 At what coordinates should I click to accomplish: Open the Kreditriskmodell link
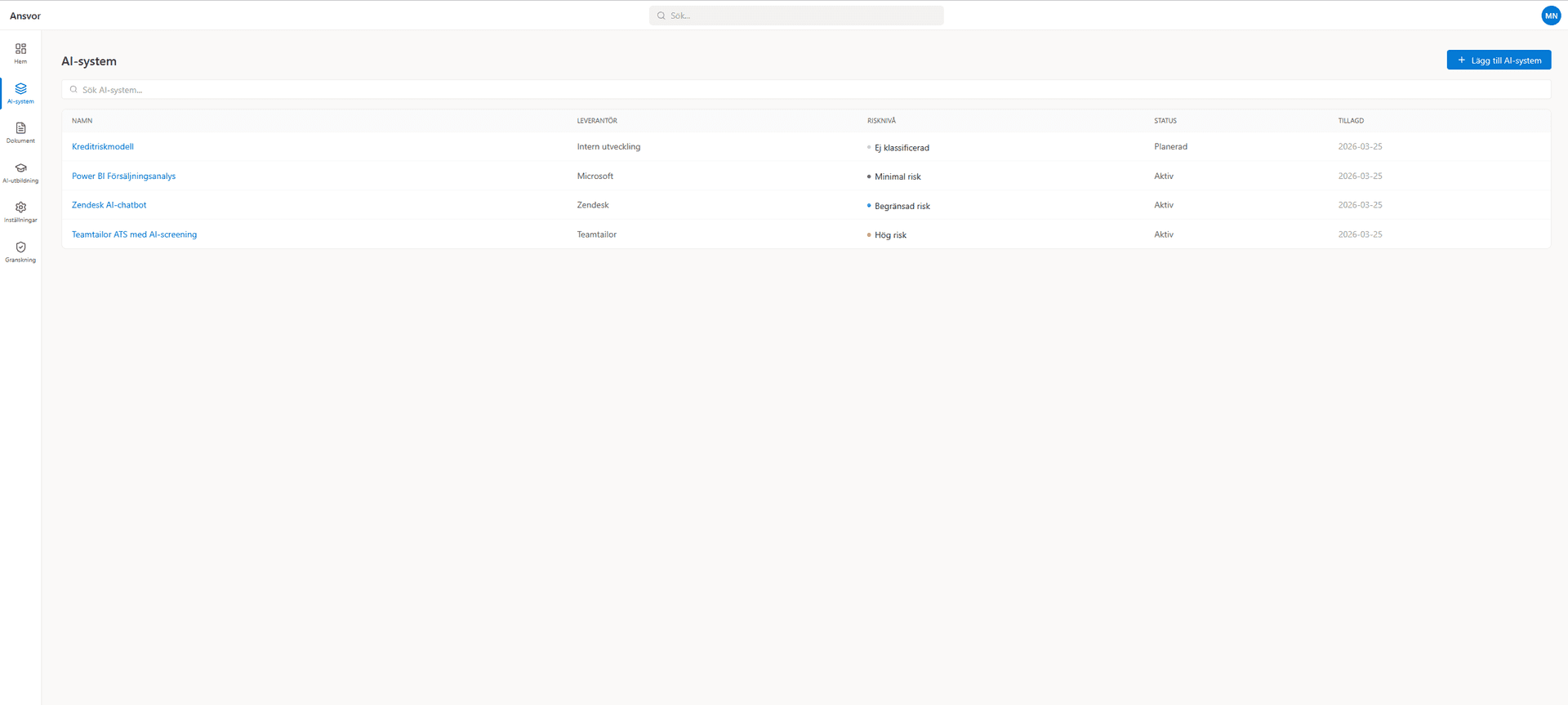click(103, 147)
